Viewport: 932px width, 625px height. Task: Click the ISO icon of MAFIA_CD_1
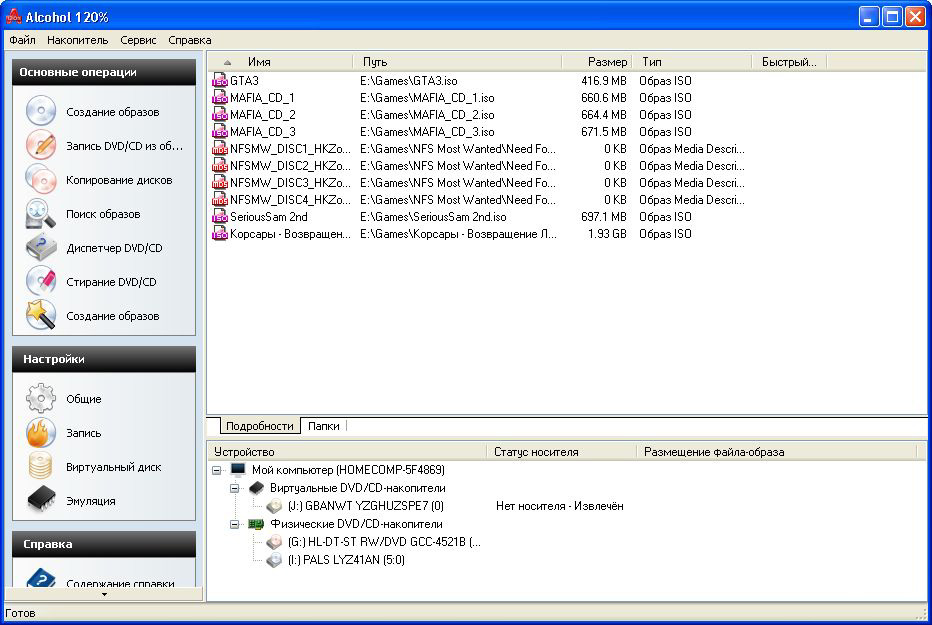220,97
